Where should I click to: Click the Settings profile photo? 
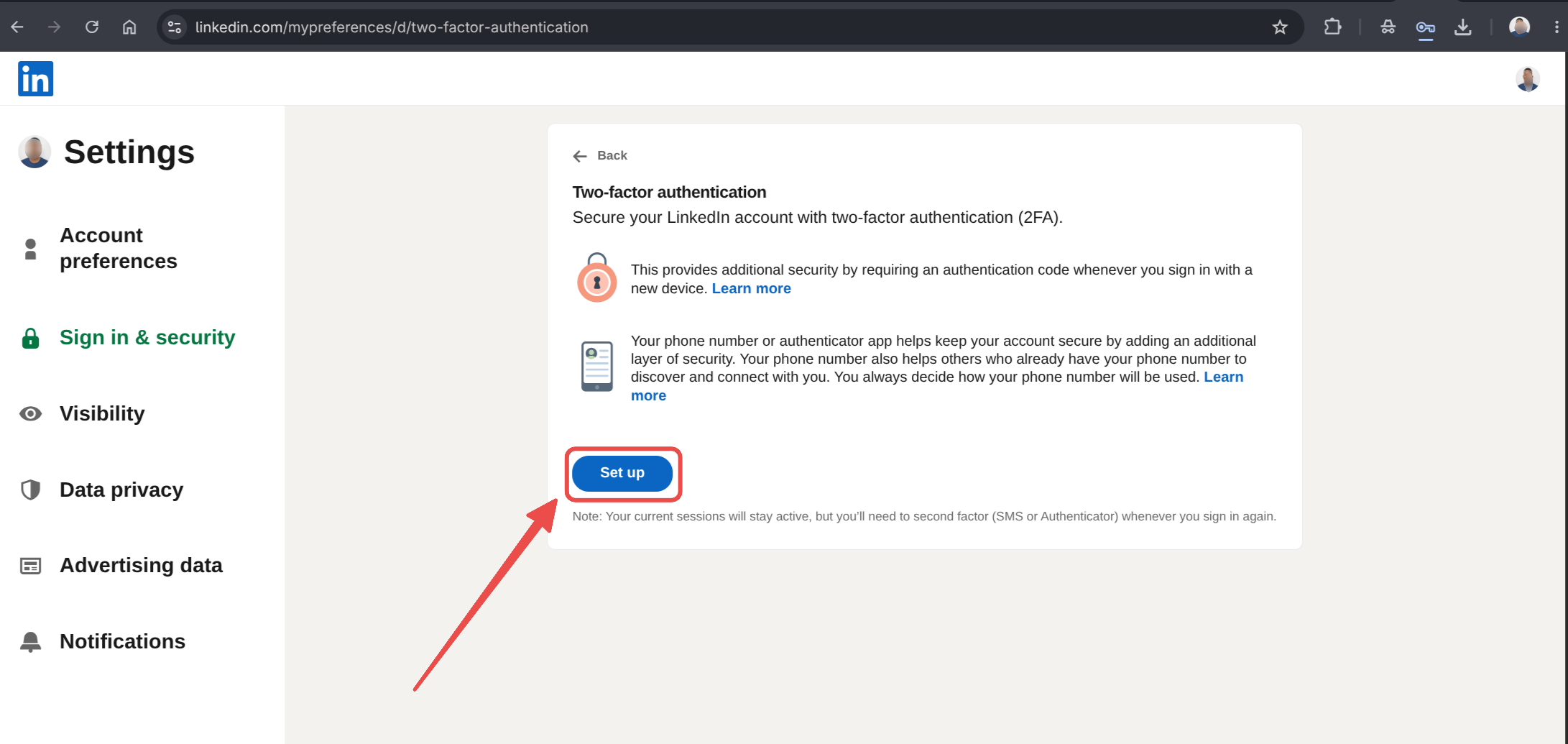pyautogui.click(x=34, y=152)
